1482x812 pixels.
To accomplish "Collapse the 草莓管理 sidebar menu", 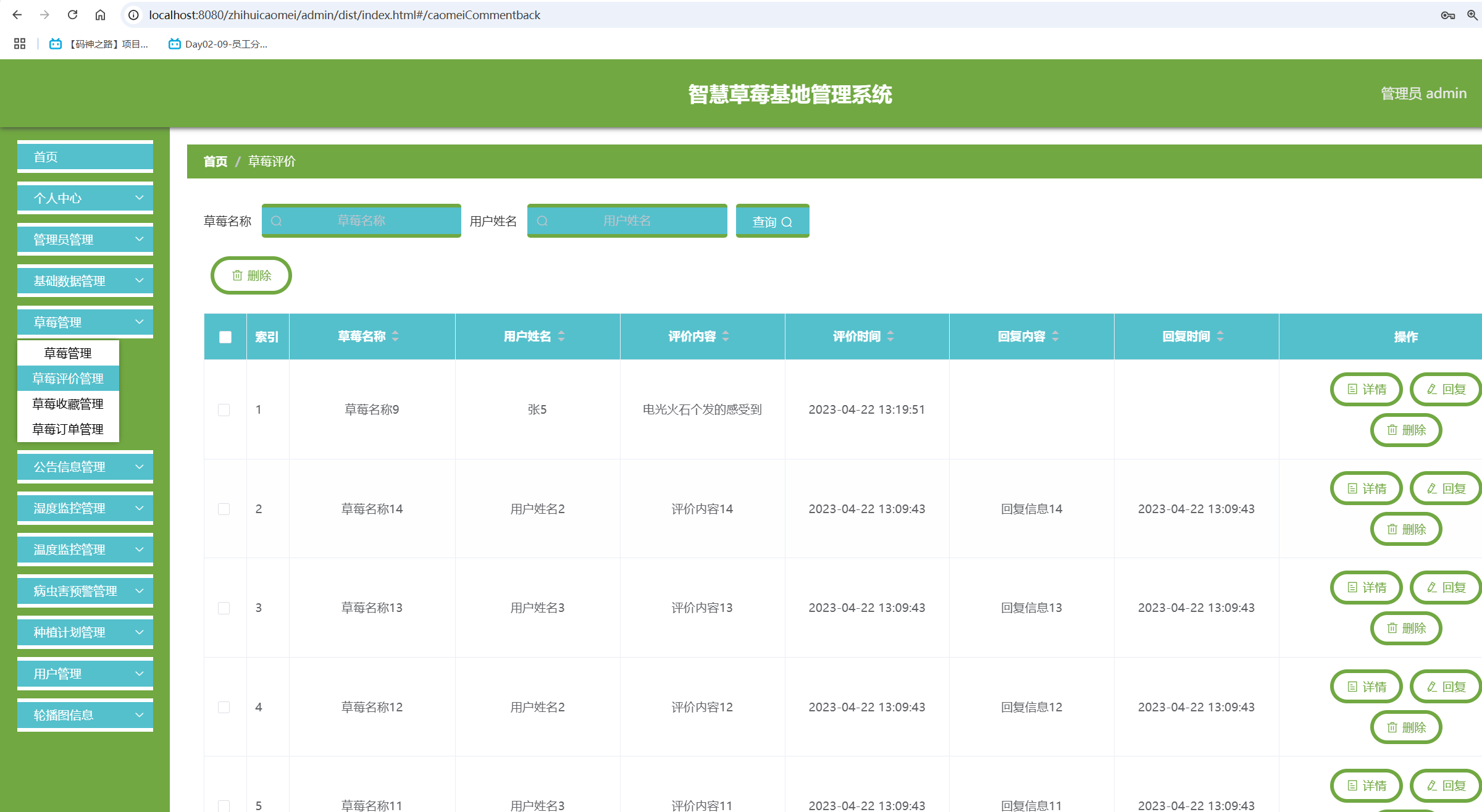I will 85,322.
